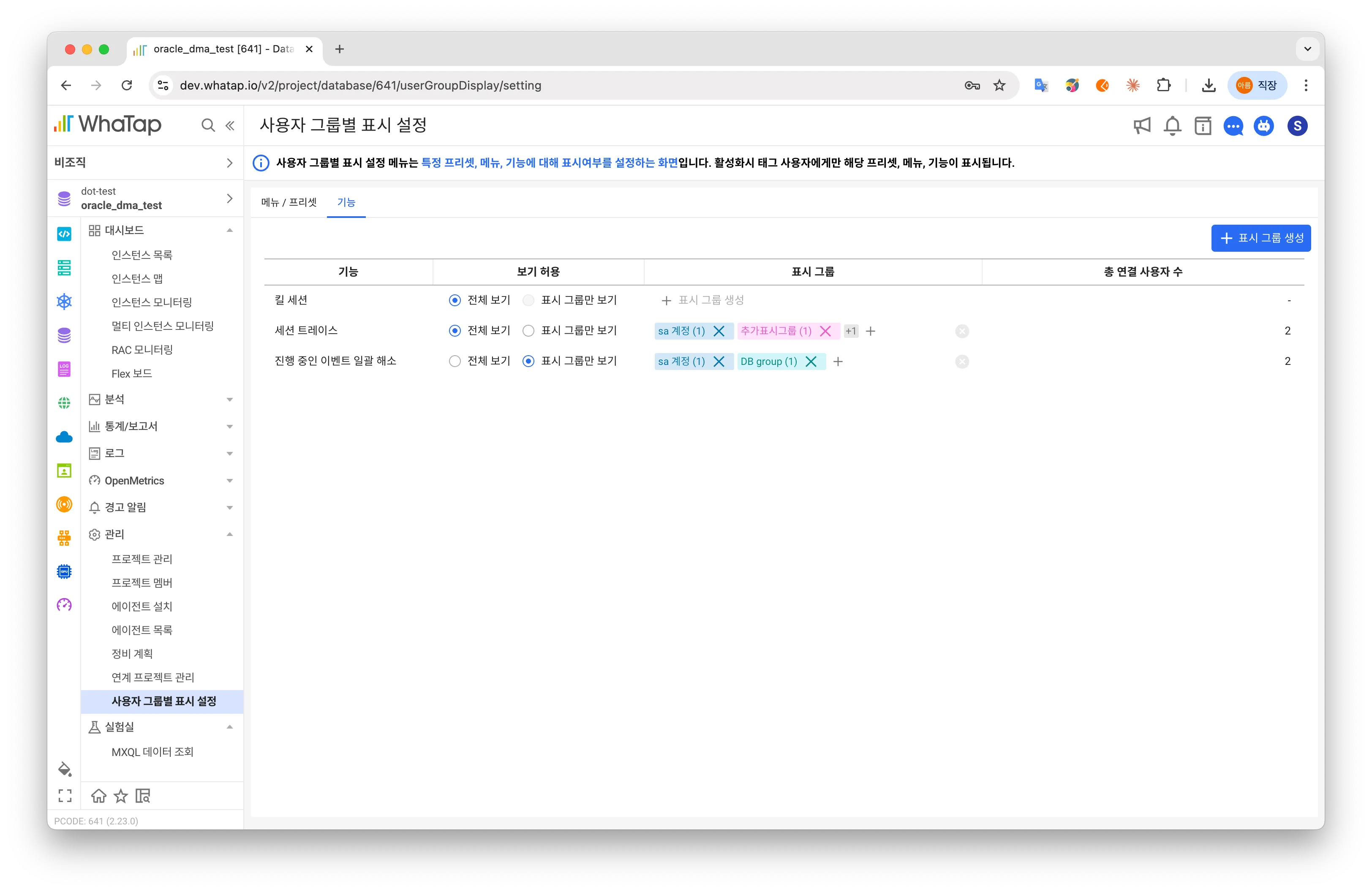Open the megaphone announcements icon
1372x892 pixels.
click(x=1141, y=125)
